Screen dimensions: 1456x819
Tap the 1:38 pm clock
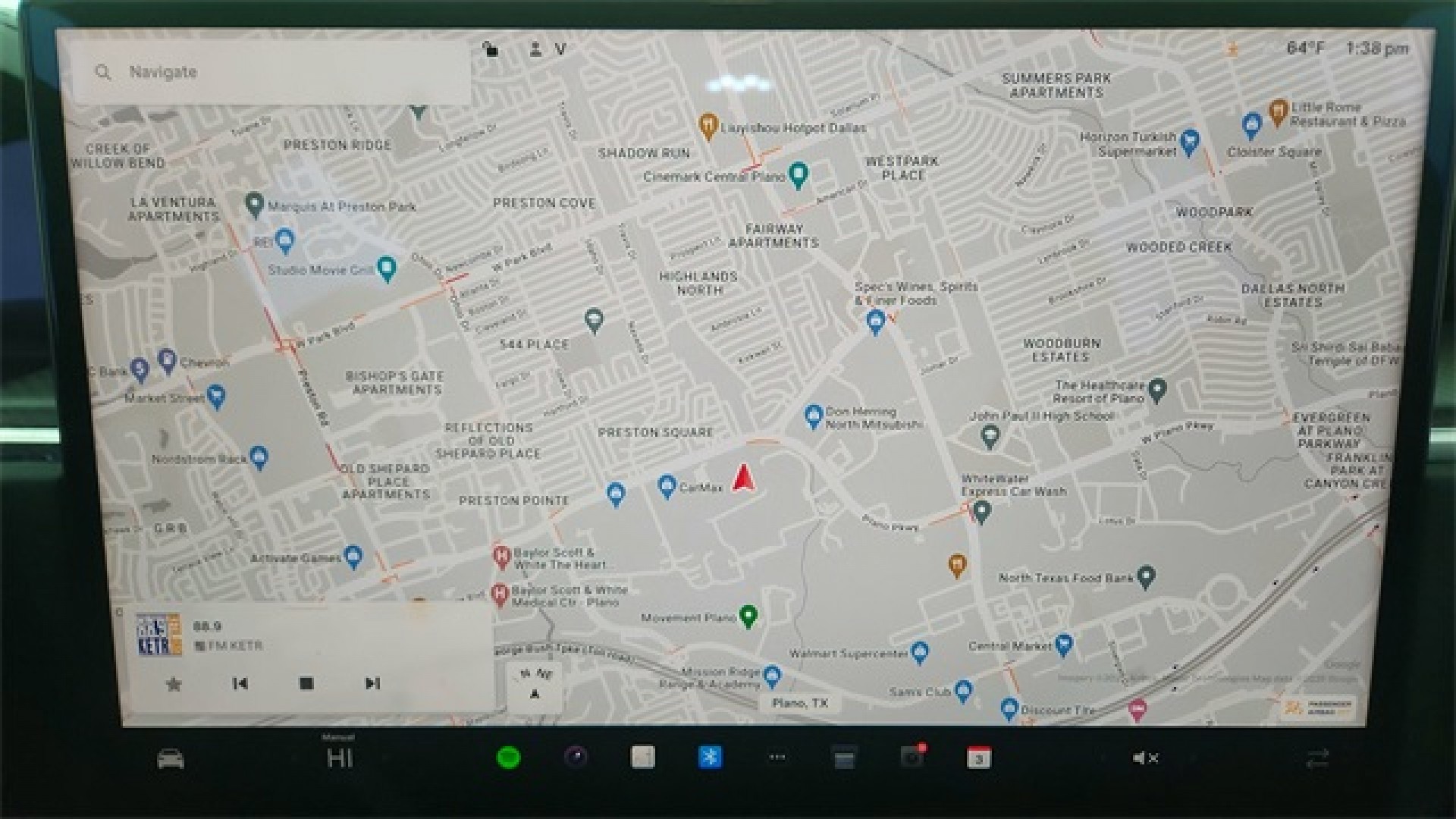coord(1377,49)
